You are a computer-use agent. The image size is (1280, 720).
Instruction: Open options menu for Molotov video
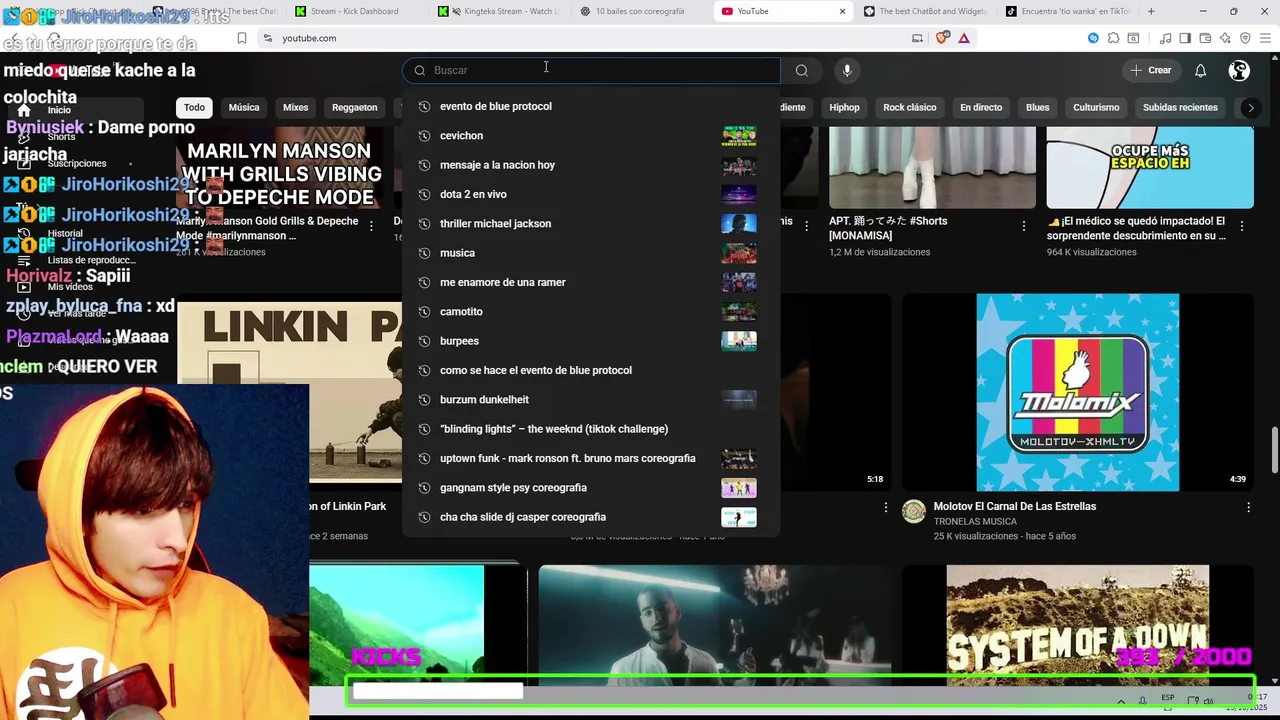tap(1248, 508)
